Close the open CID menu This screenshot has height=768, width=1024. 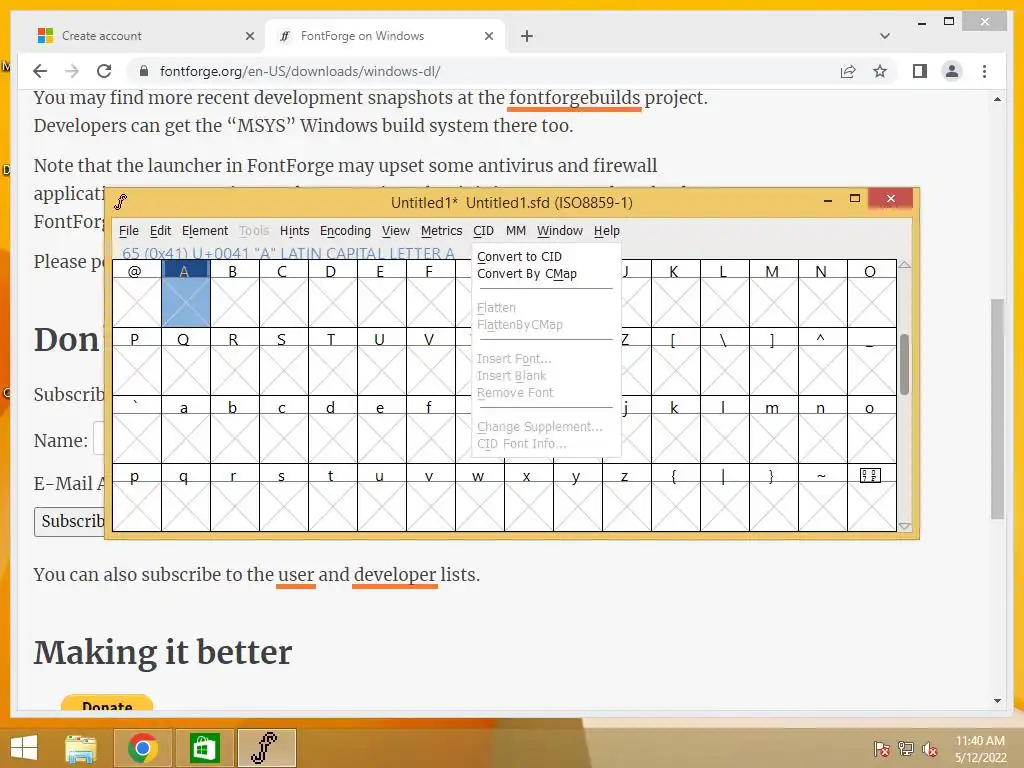pos(483,231)
